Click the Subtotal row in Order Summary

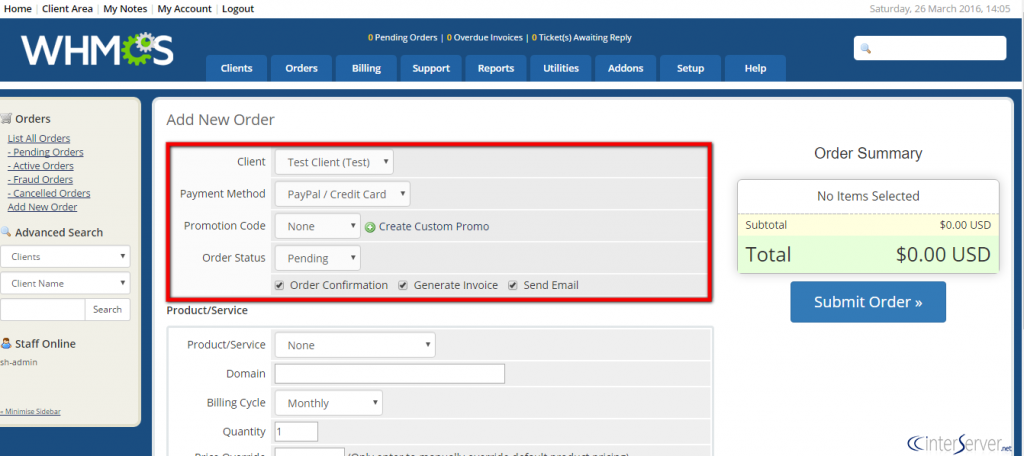pyautogui.click(x=868, y=225)
